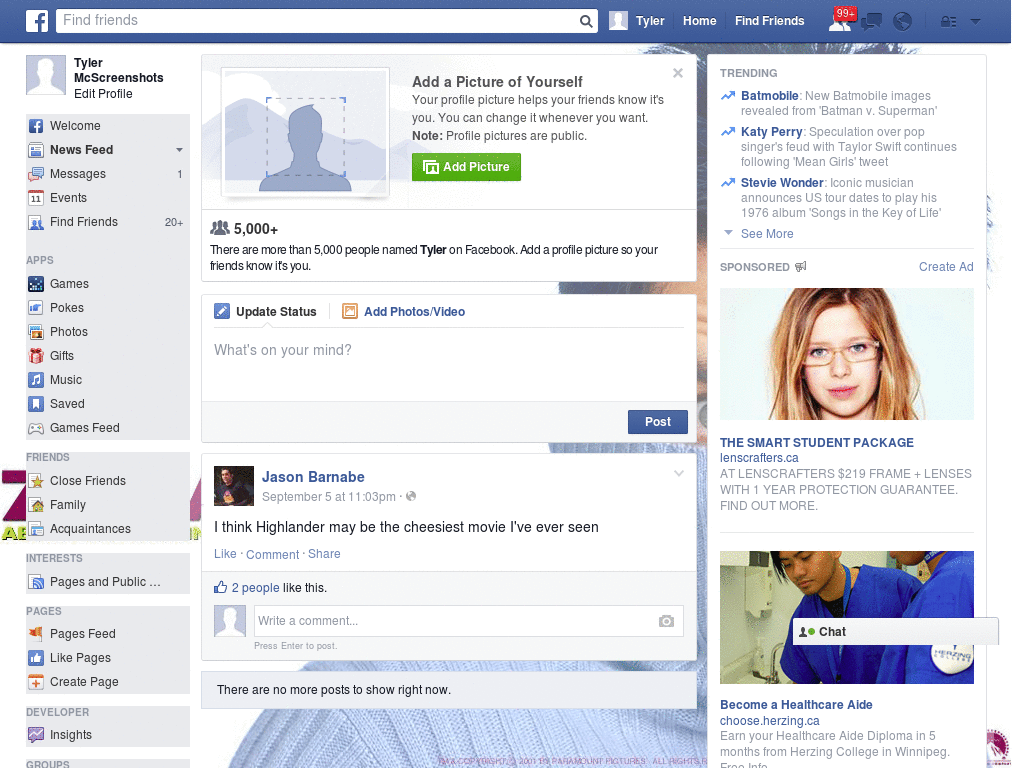Open the Chat bar

coord(895,632)
